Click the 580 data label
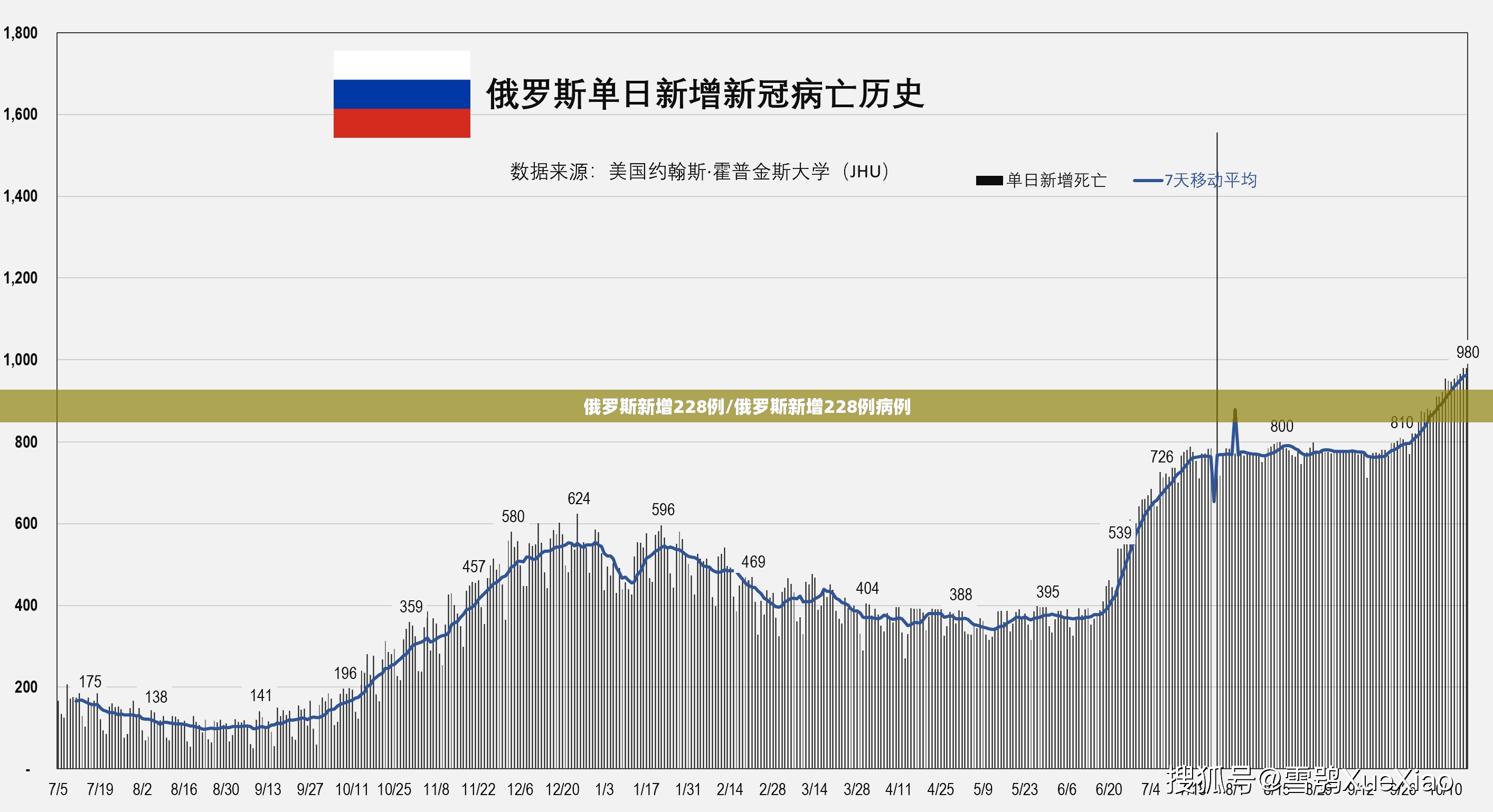This screenshot has width=1493, height=812. coord(513,516)
